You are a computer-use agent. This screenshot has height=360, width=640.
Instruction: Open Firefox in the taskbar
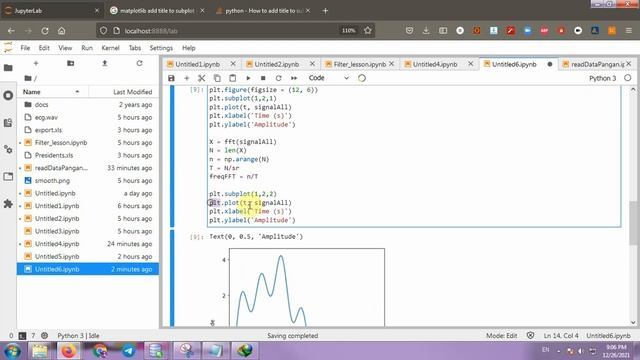click(x=69, y=351)
